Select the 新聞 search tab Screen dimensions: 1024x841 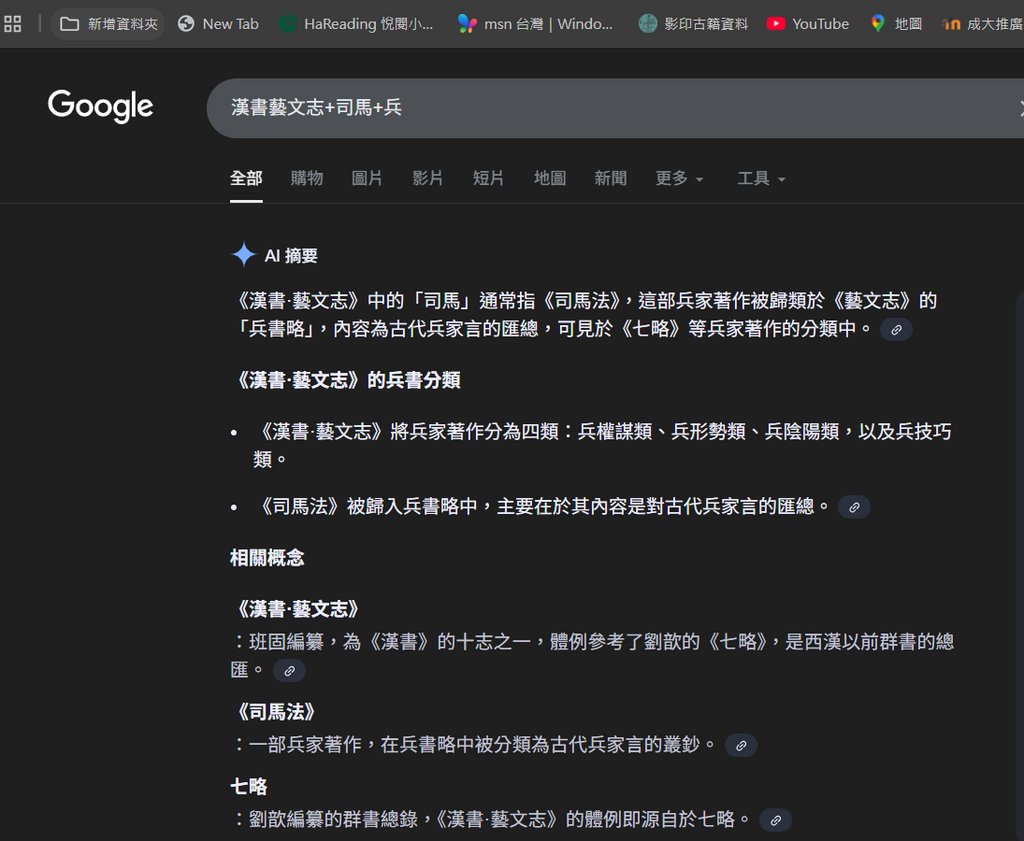[610, 178]
